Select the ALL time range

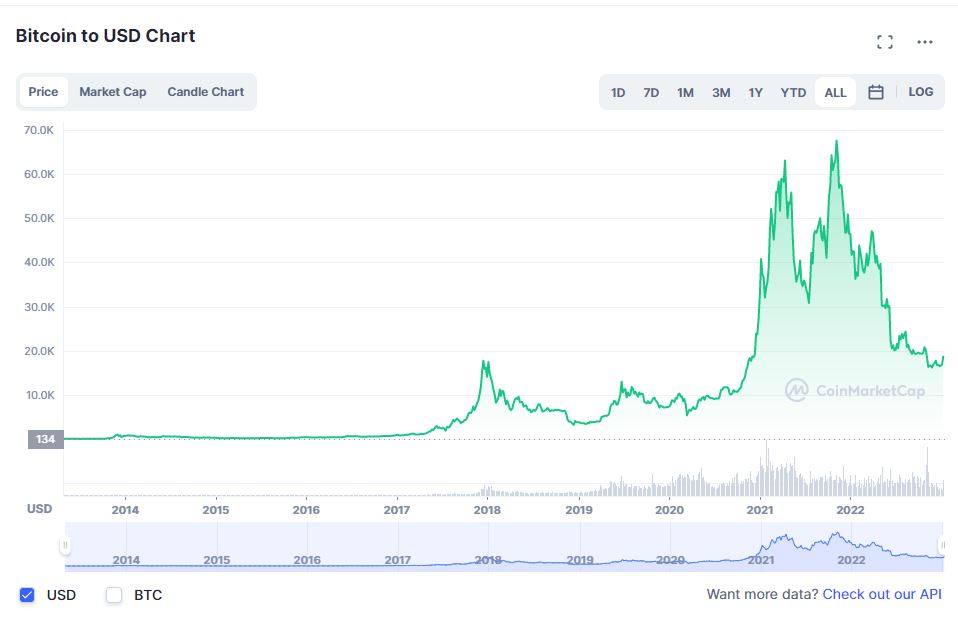click(x=835, y=92)
